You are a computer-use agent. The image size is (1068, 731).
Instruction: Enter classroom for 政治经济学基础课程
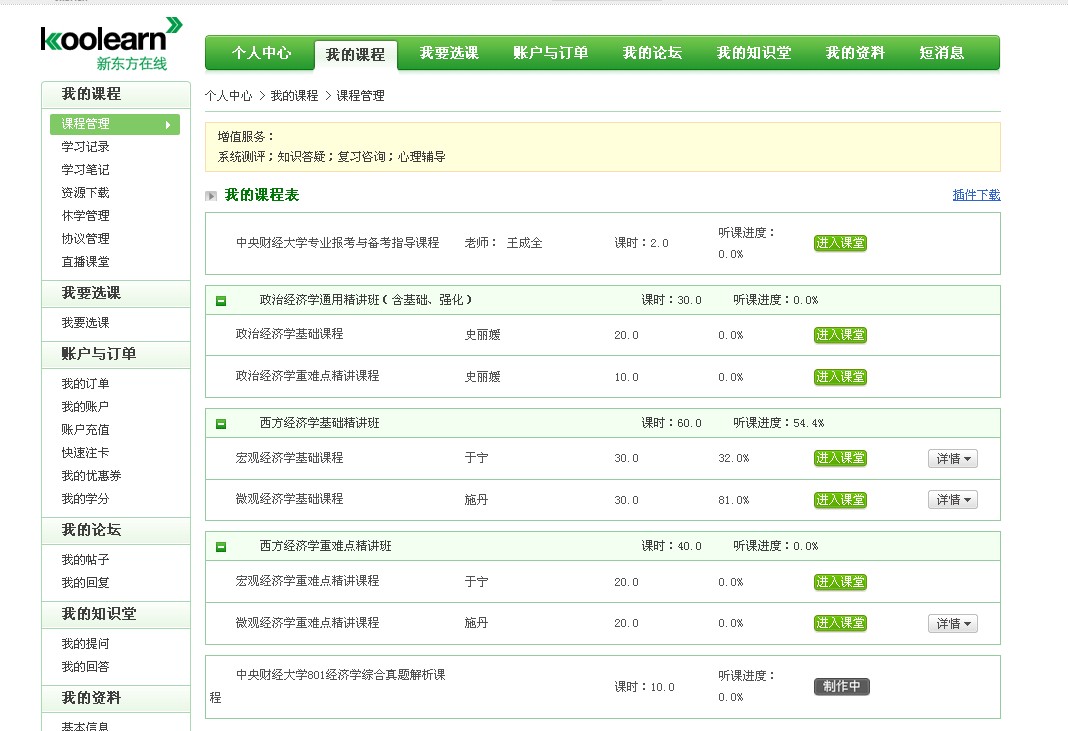[x=840, y=335]
